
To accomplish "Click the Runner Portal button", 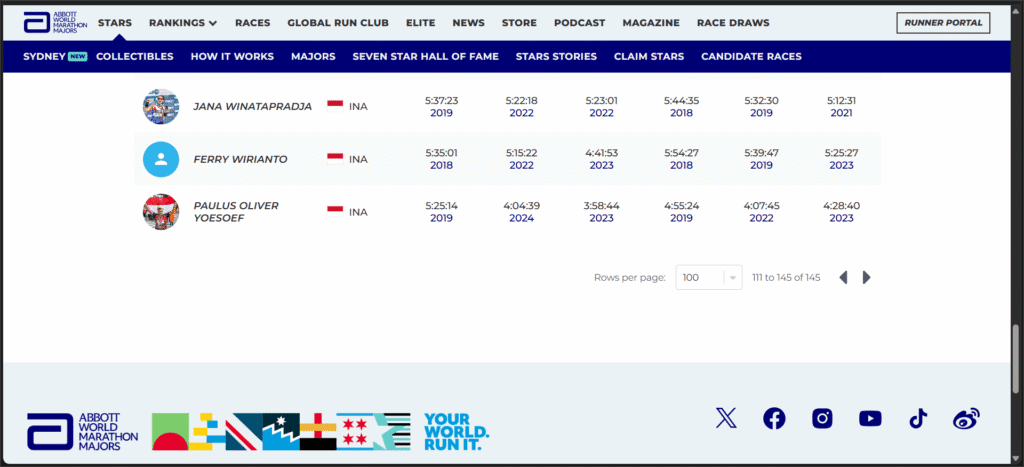I will pos(942,22).
